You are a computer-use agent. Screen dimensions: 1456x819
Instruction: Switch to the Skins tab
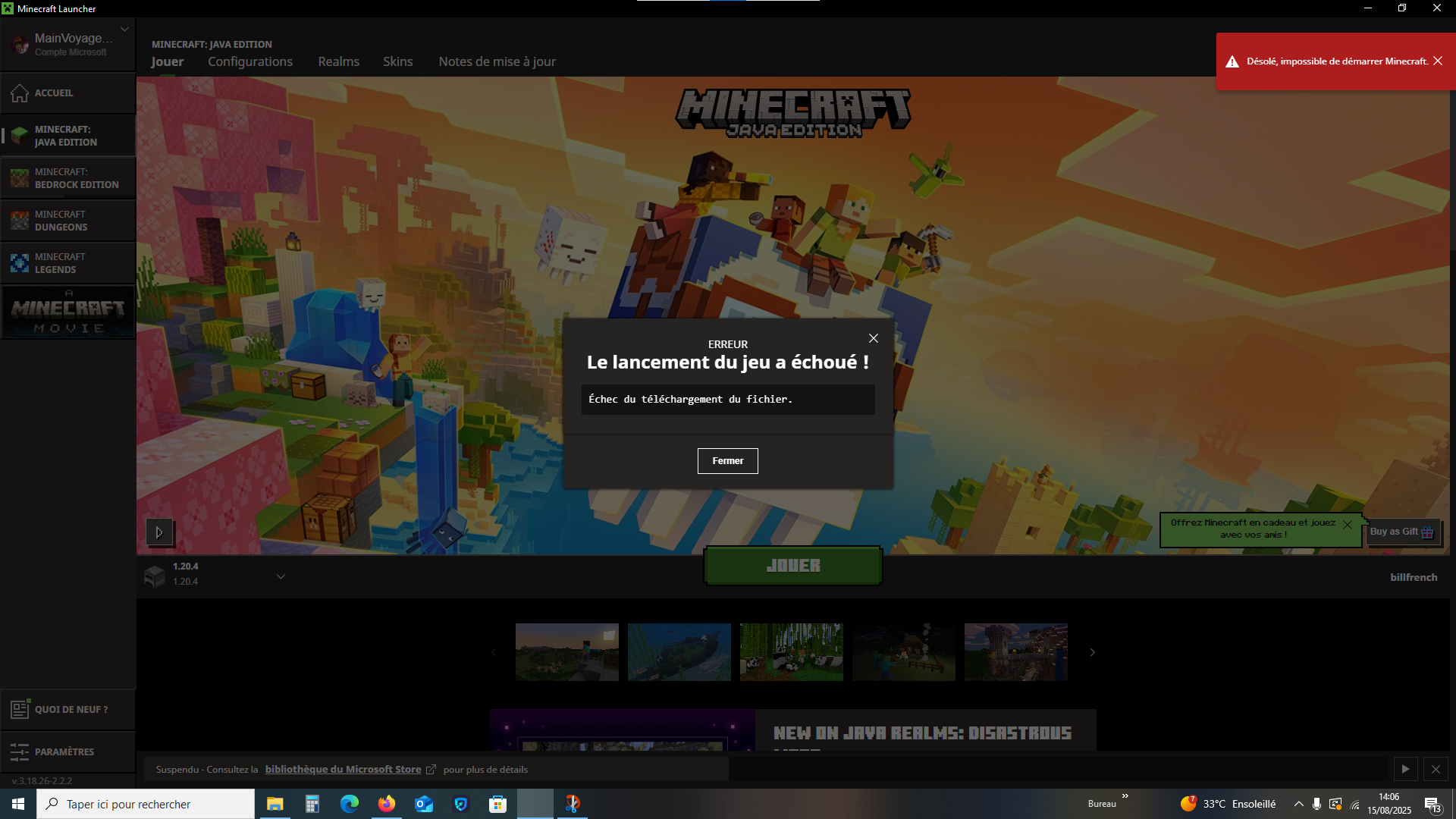(398, 61)
